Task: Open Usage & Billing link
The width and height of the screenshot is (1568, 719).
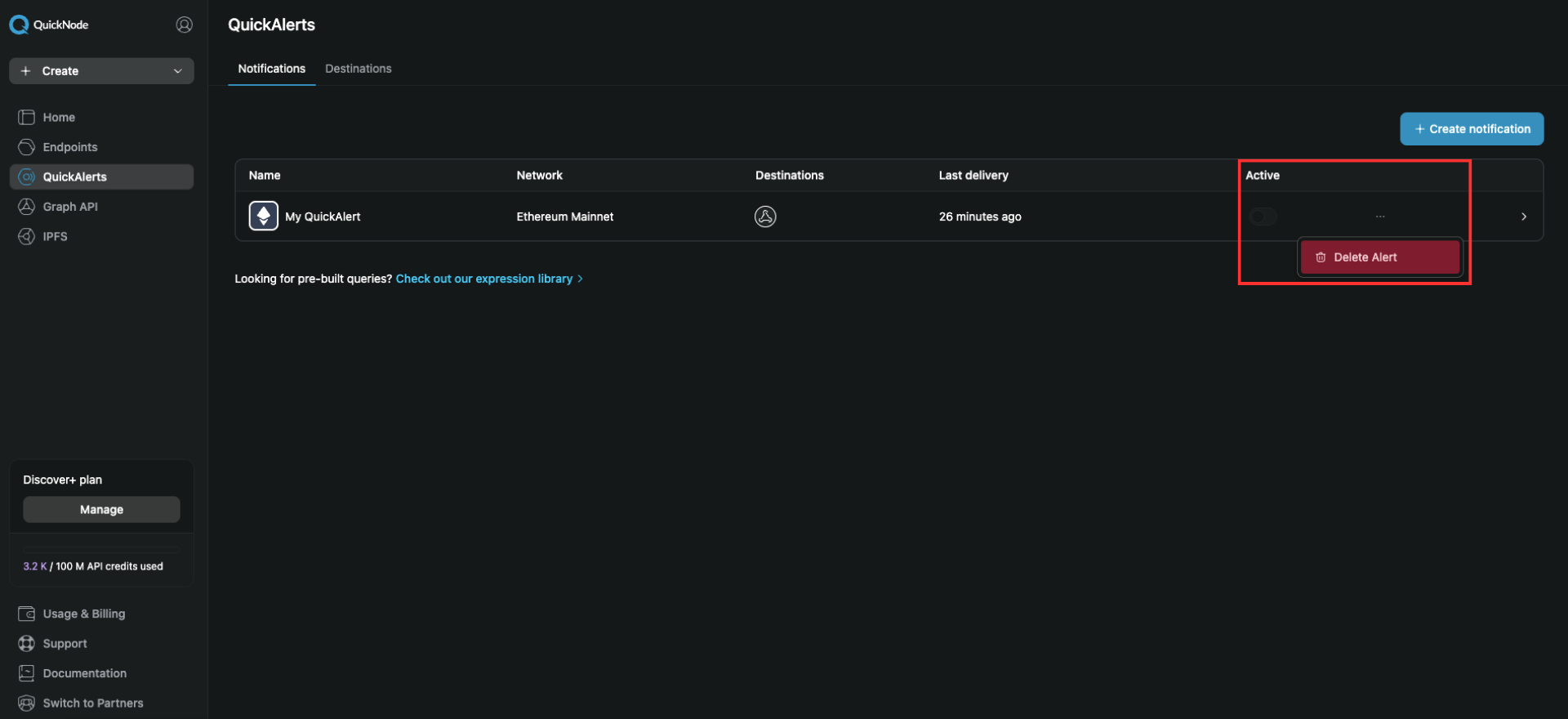Action: pyautogui.click(x=84, y=614)
